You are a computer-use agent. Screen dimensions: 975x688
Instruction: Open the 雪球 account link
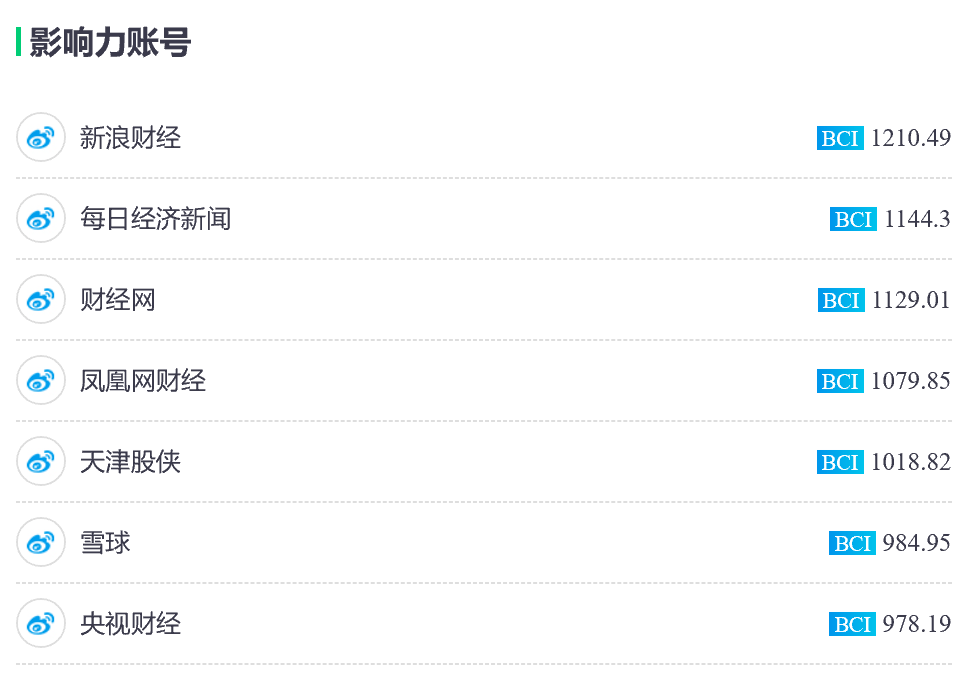(105, 543)
